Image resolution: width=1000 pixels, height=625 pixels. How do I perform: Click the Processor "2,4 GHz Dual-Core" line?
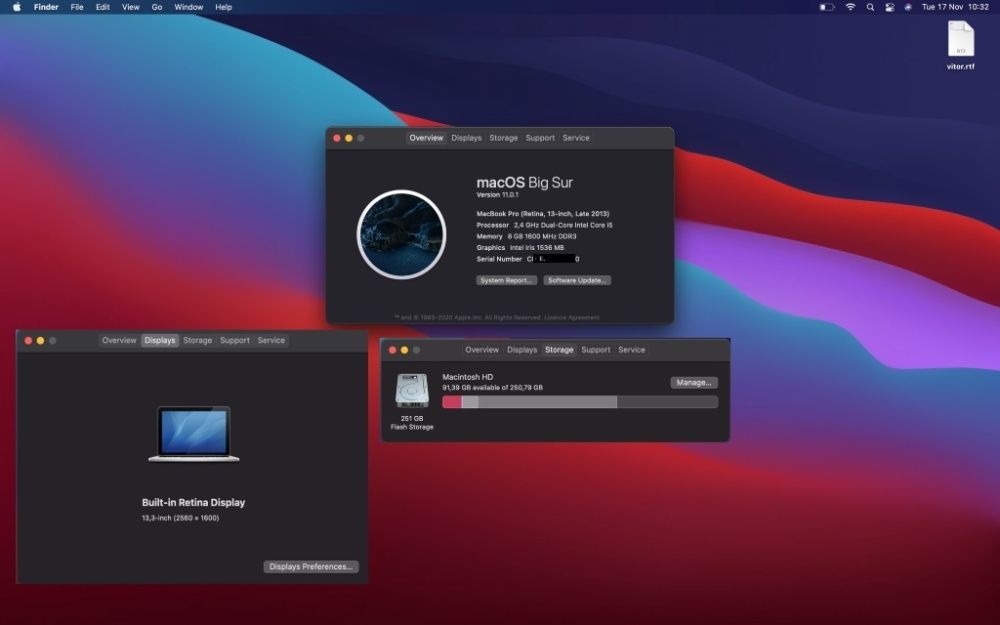544,225
